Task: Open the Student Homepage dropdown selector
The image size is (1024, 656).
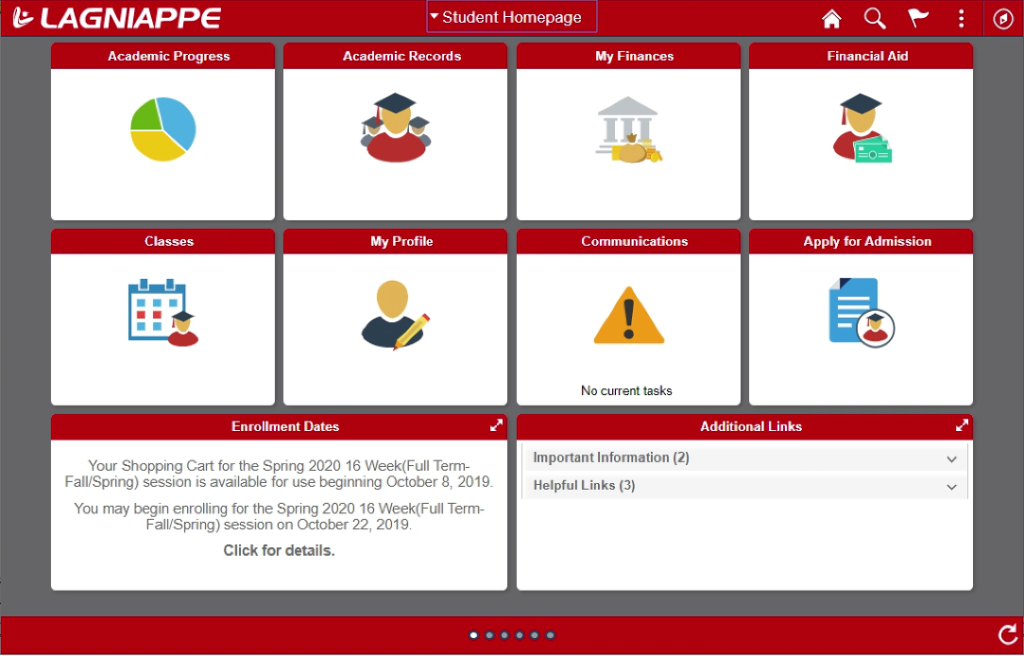Action: tap(511, 17)
